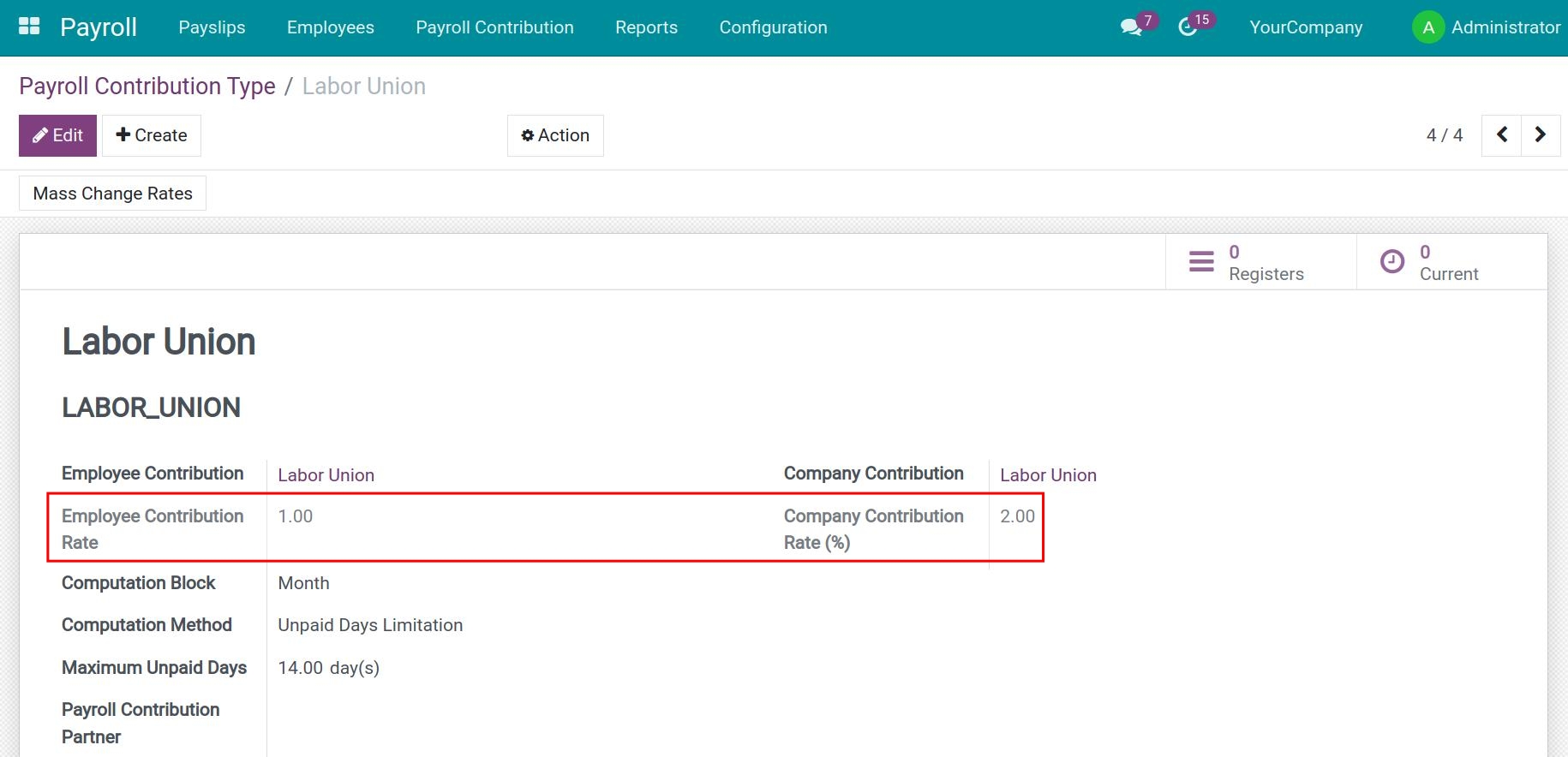Open the Payslips menu
The image size is (1568, 757).
coord(212,27)
